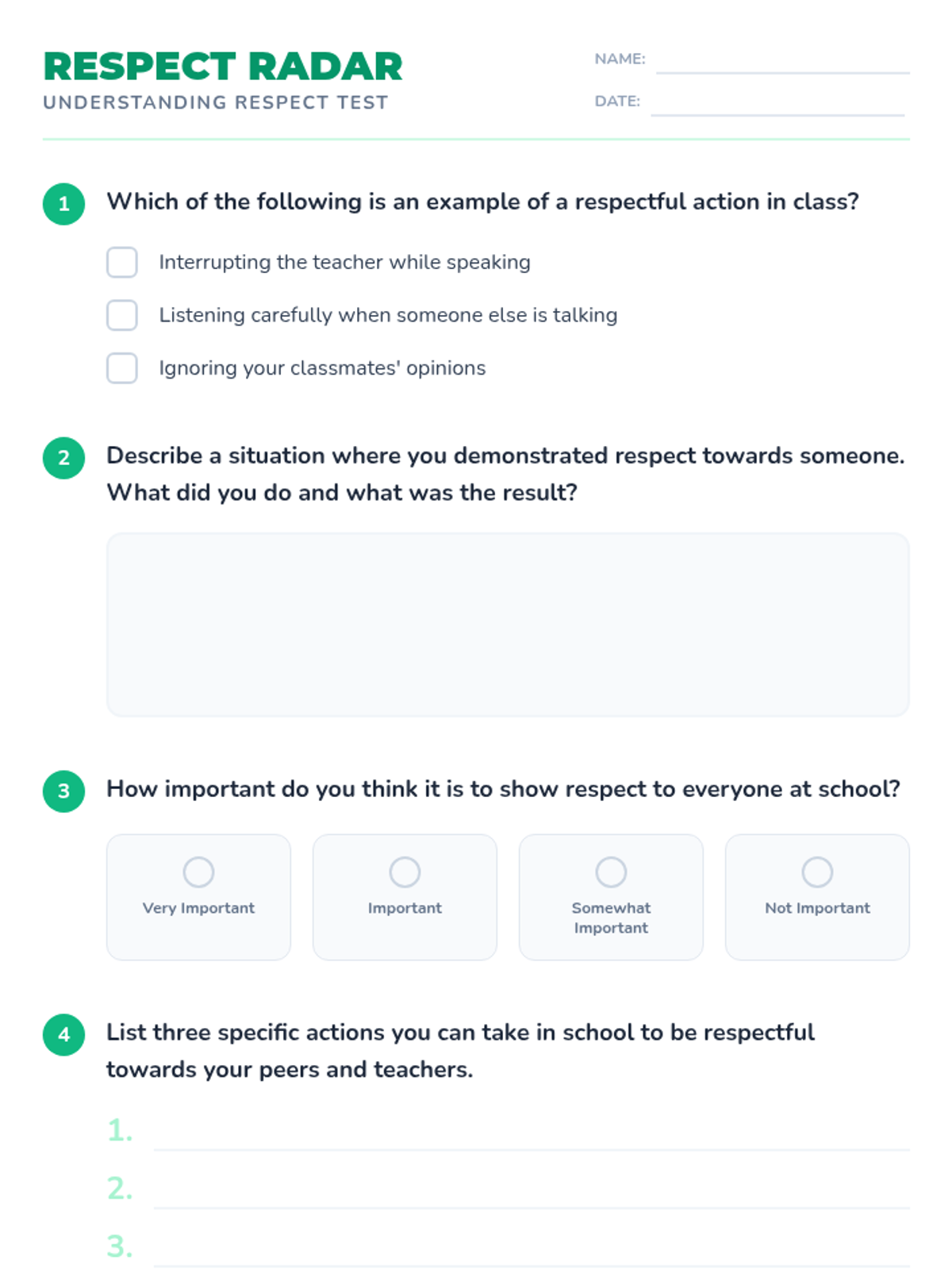Click the green question 2 number badge
The width and height of the screenshot is (952, 1270).
pos(63,458)
